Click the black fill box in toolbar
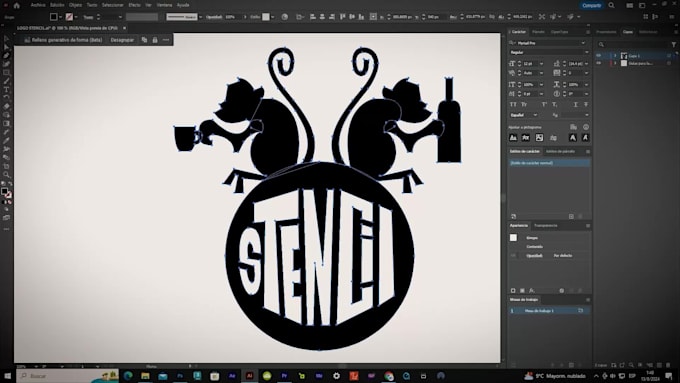 (4, 191)
